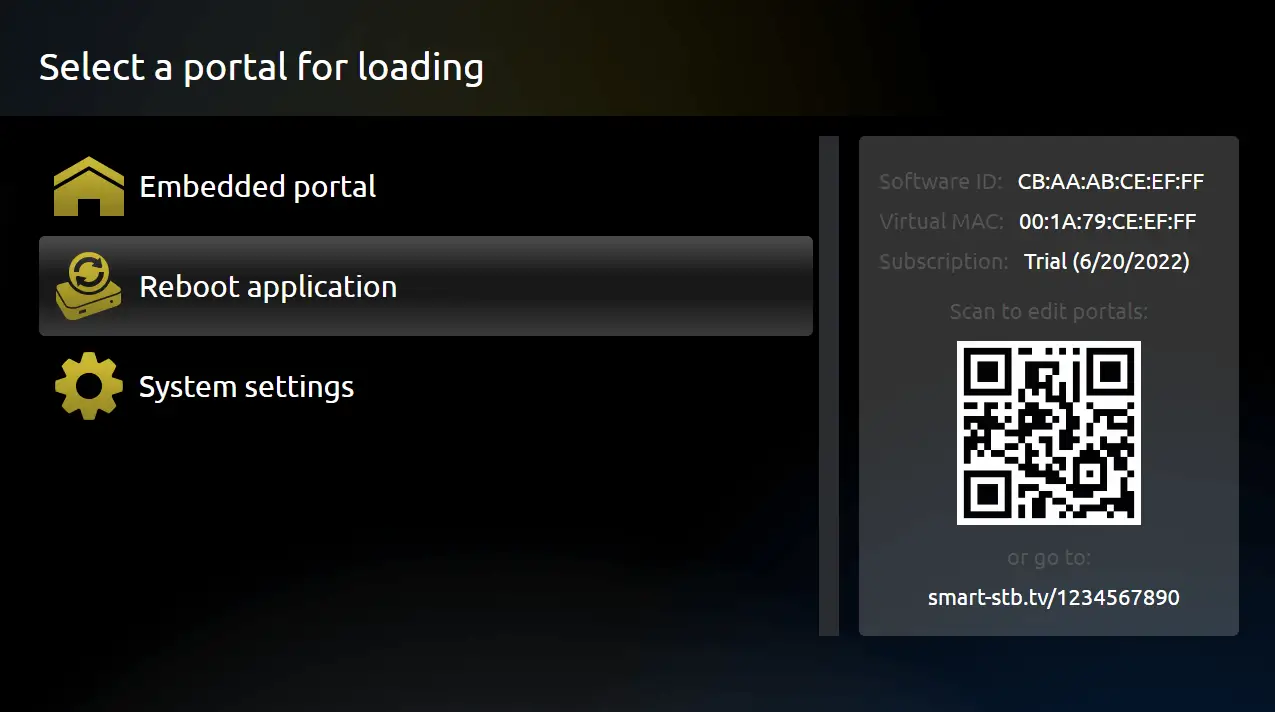
Task: Click the house icon for Embedded portal
Action: [x=89, y=186]
